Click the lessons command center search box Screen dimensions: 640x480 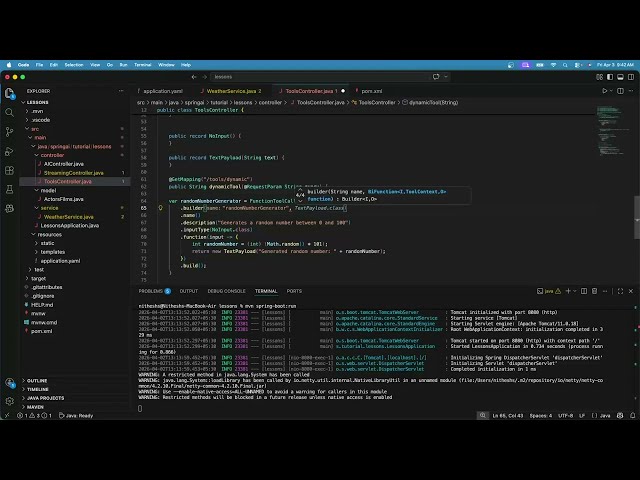click(x=329, y=77)
